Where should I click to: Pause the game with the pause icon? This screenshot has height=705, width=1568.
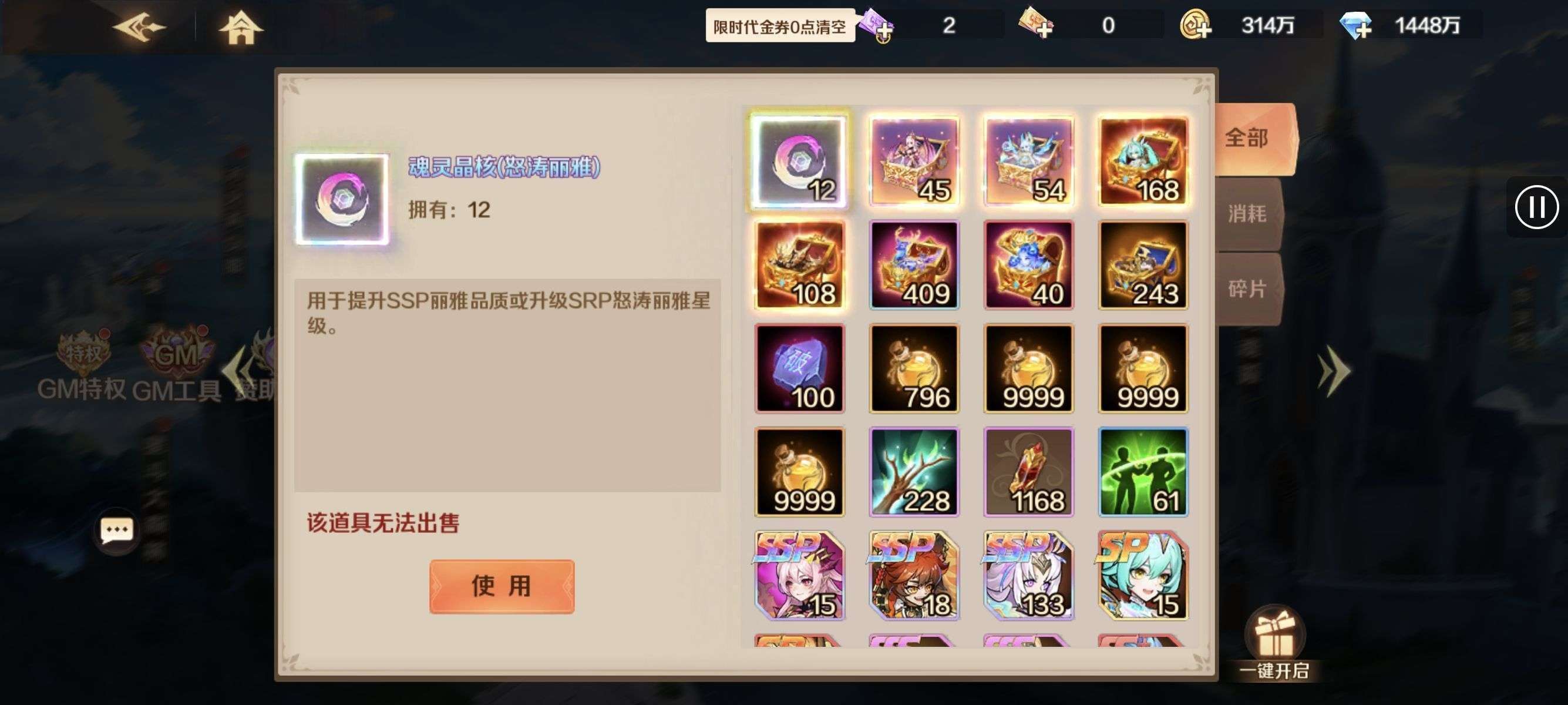1537,207
